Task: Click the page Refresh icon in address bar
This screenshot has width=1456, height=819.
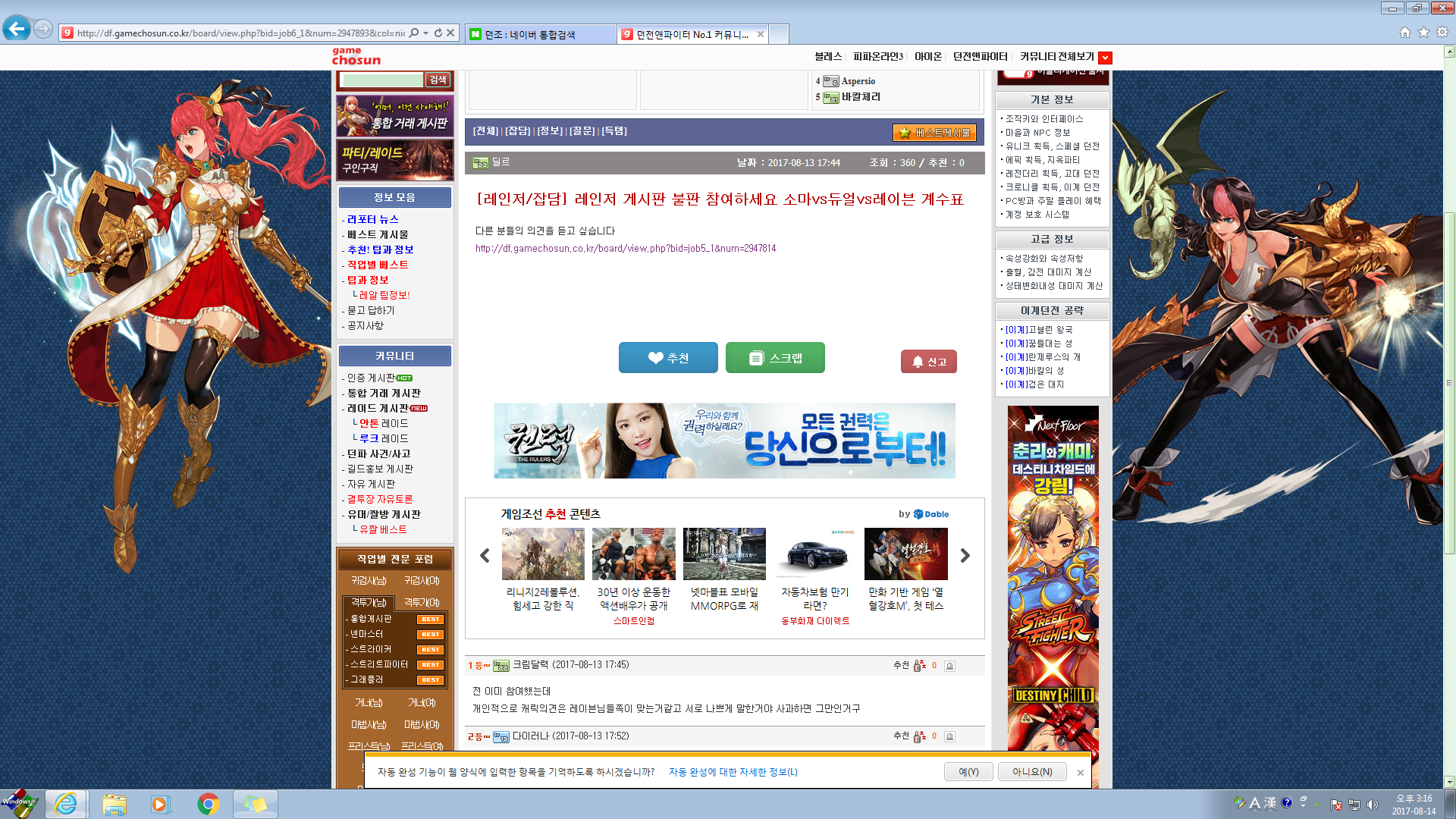Action: [x=438, y=33]
